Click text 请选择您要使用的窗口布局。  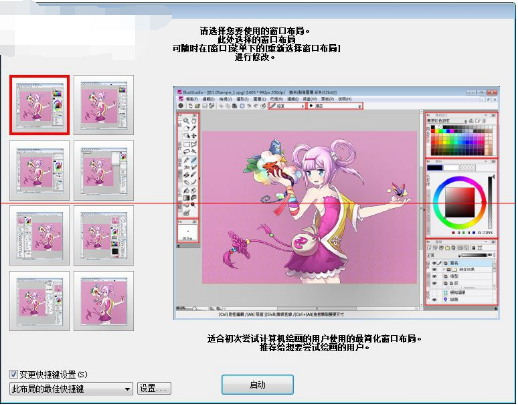(255, 31)
